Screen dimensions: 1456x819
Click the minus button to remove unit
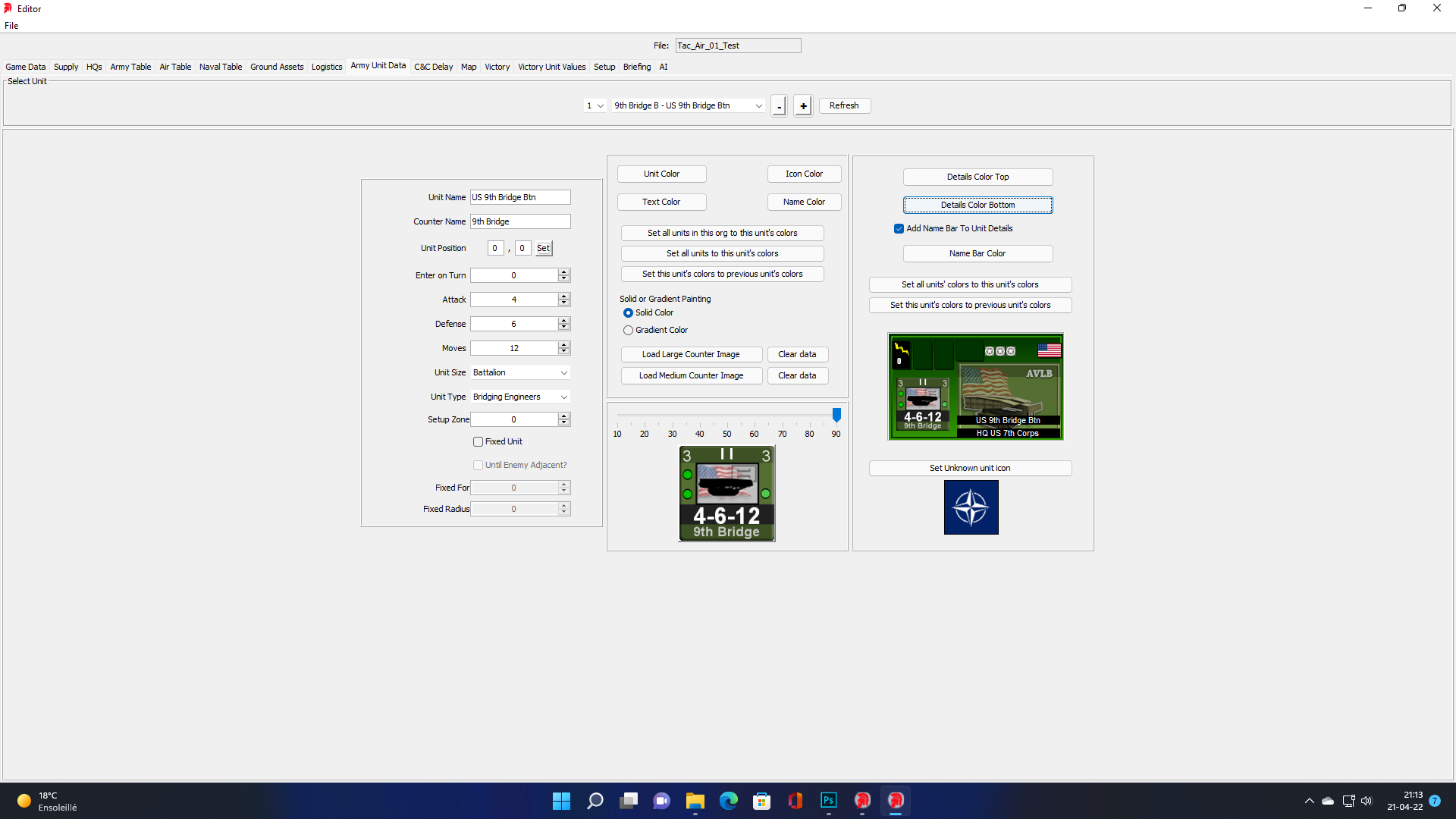(779, 106)
